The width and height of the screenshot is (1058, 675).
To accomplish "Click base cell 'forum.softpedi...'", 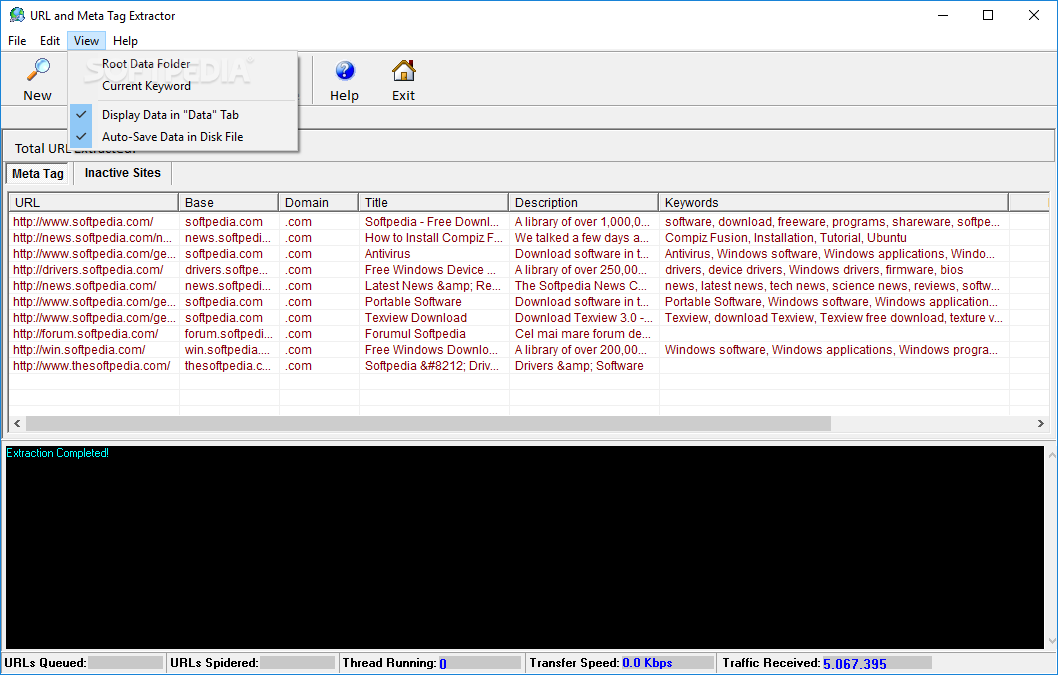I will [x=229, y=333].
